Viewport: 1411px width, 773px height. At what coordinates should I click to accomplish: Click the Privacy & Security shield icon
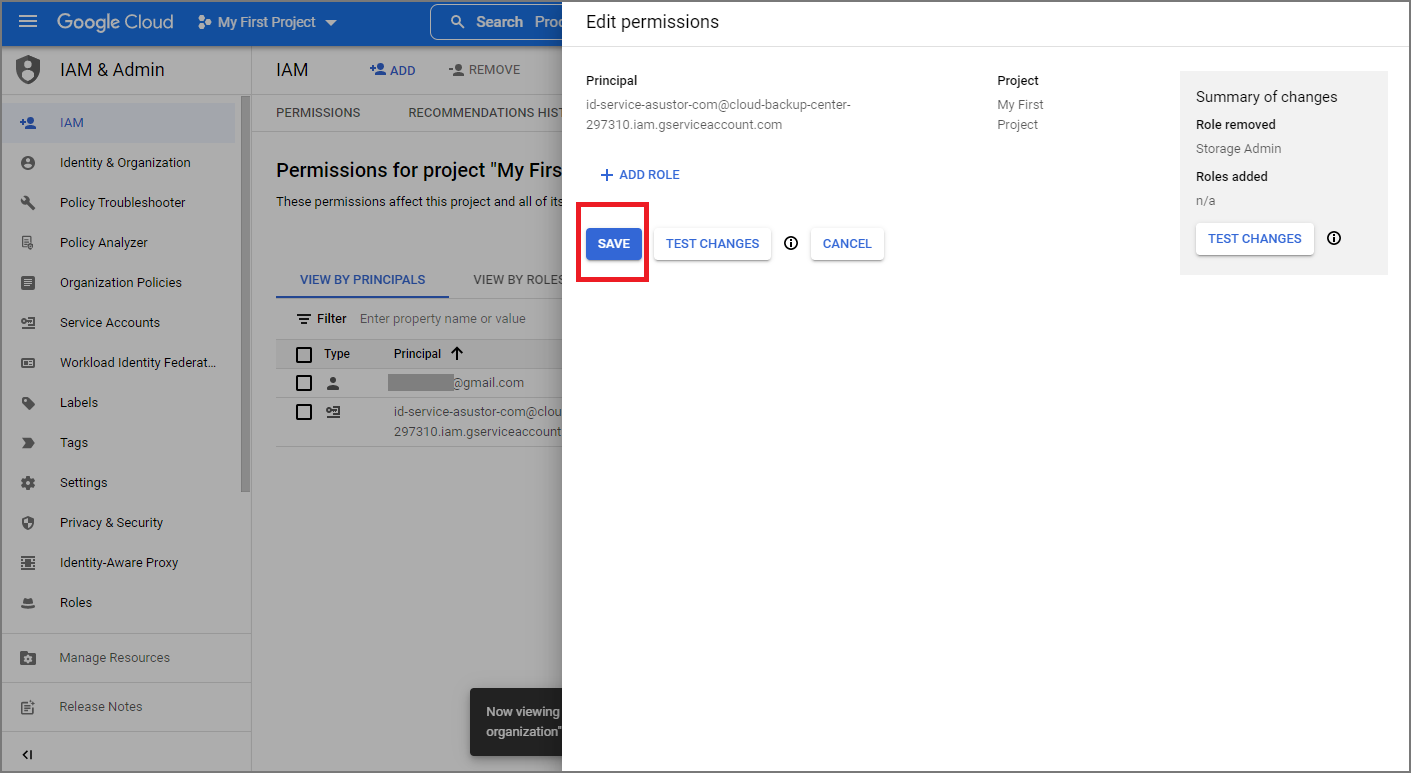tap(28, 523)
